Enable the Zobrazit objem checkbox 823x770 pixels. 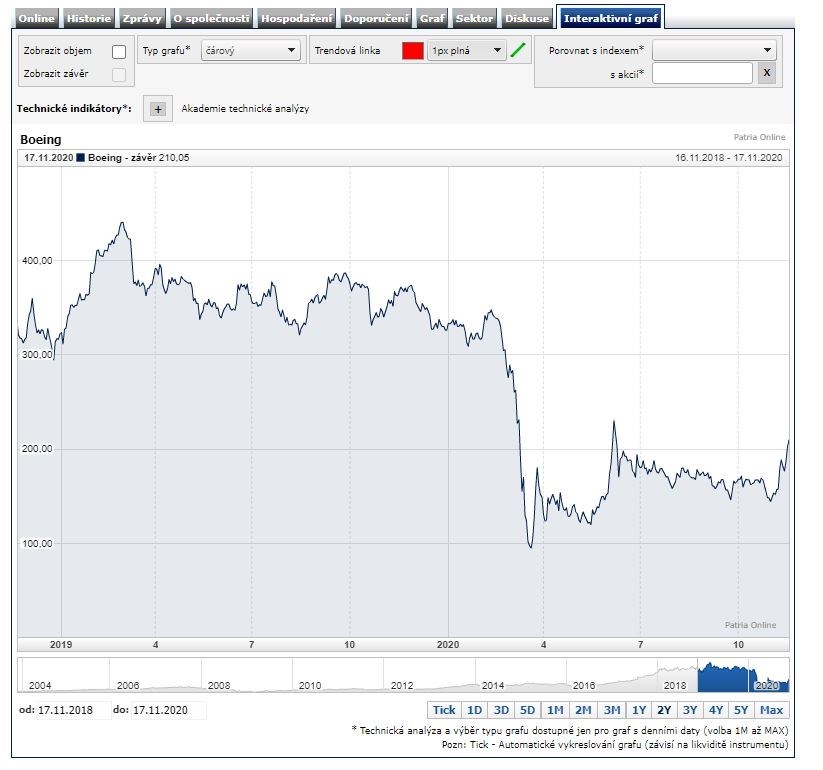point(119,51)
